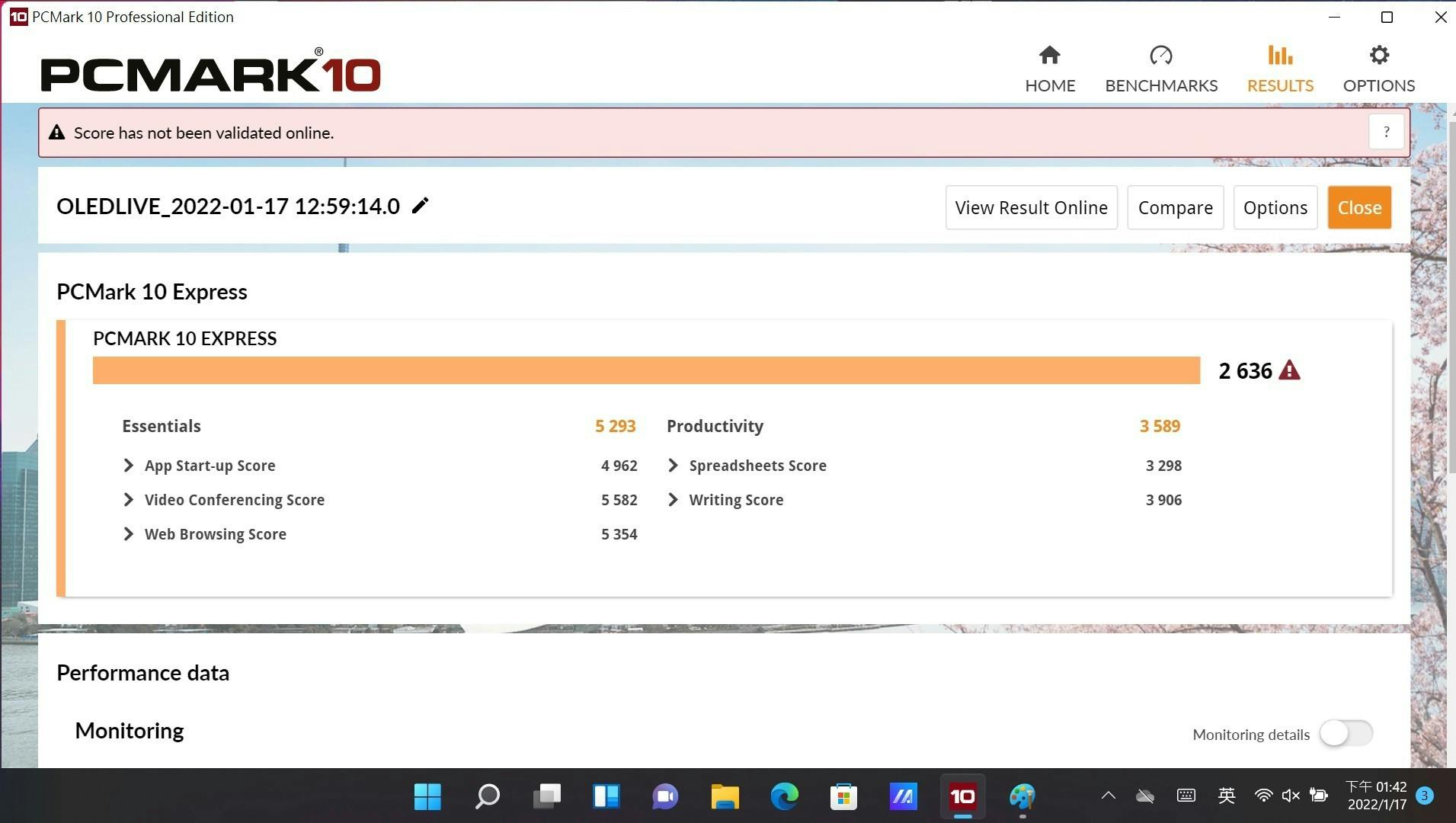Expand Web Browsing Score details
1456x823 pixels.
(128, 534)
